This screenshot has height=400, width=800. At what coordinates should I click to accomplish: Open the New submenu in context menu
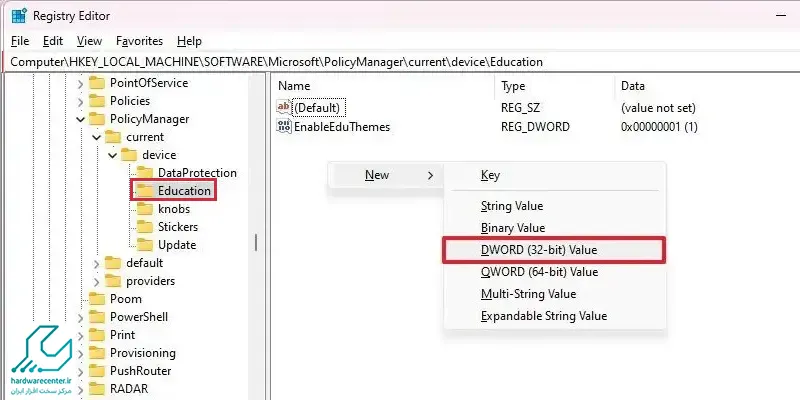386,175
